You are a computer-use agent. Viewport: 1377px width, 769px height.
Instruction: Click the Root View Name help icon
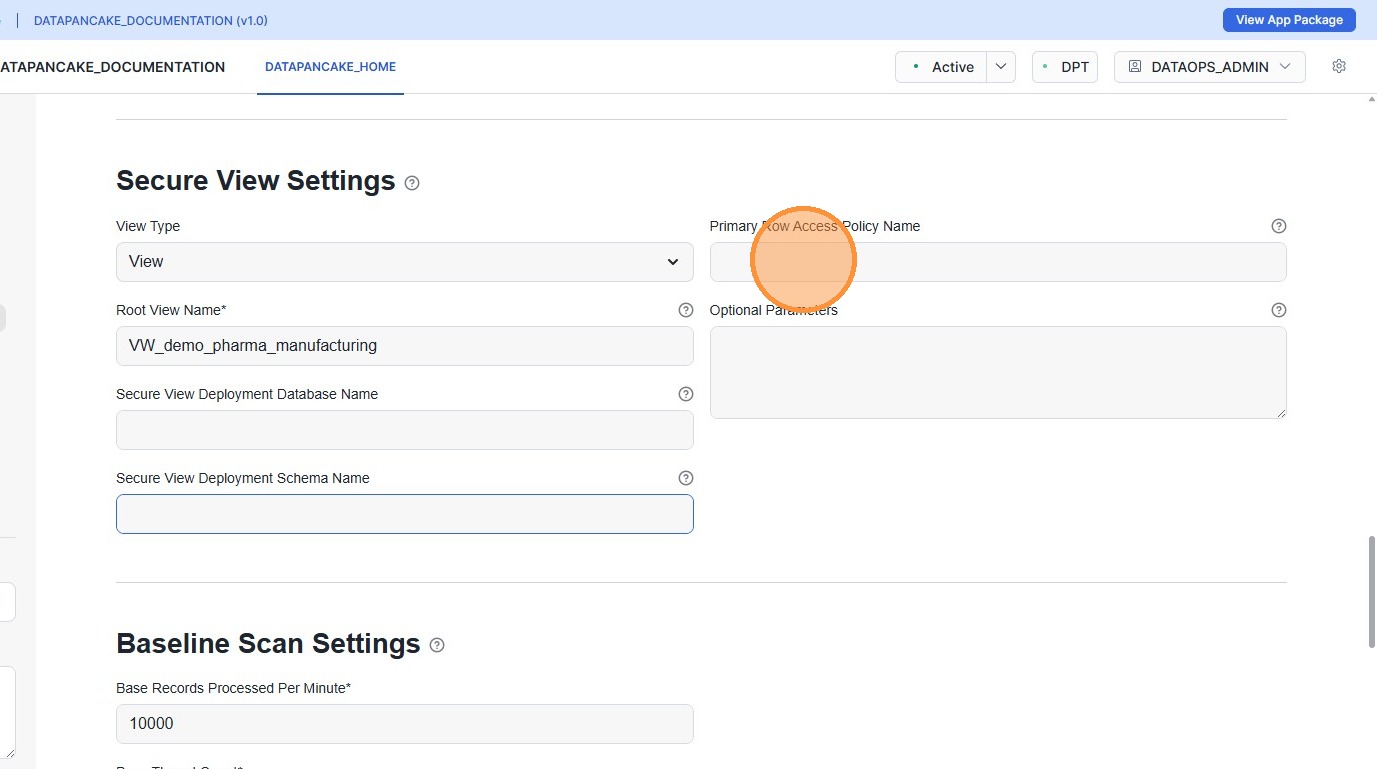tap(685, 310)
